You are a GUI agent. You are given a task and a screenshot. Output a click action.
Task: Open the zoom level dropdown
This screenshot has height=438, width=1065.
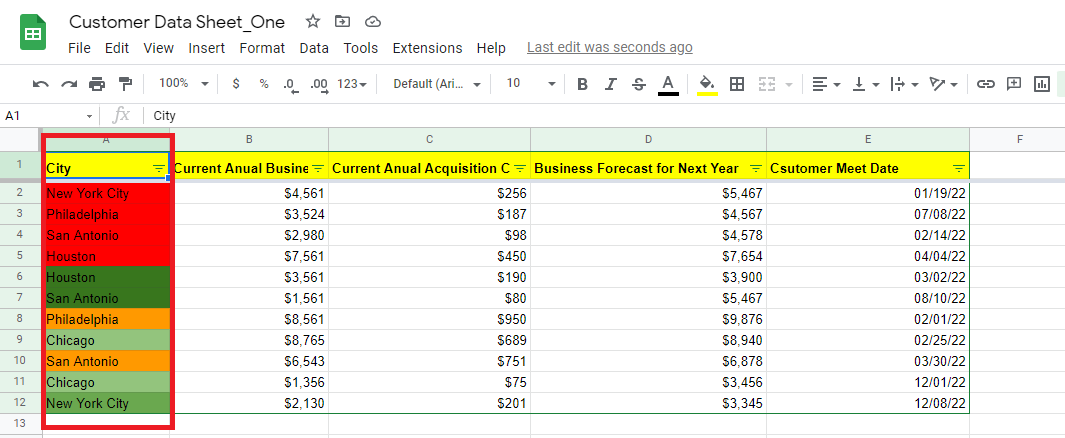(184, 84)
